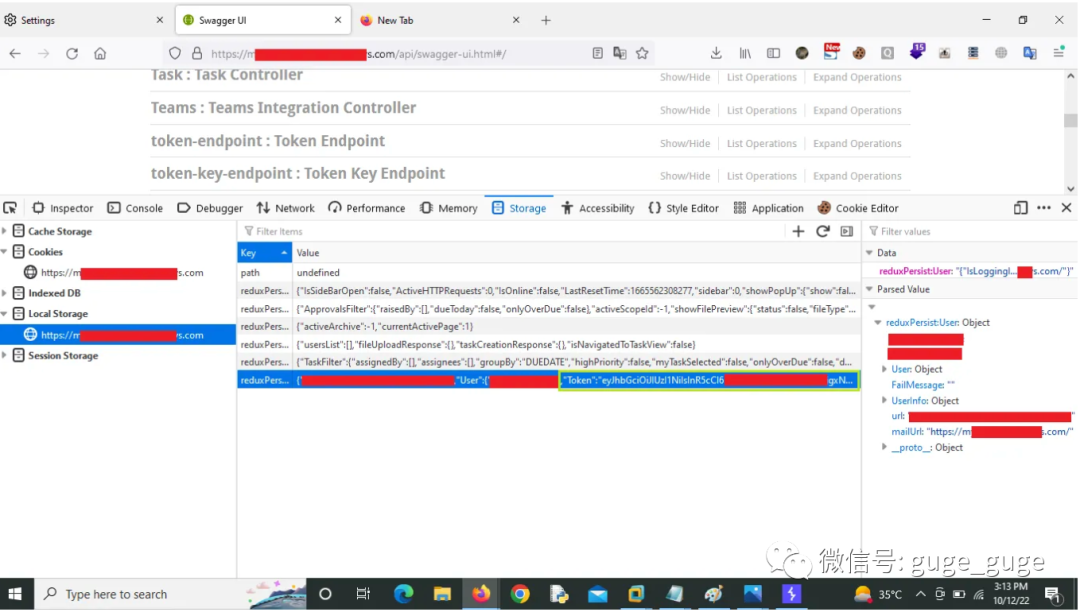Click the Filter Items input field
The image size is (1080, 612).
point(513,231)
